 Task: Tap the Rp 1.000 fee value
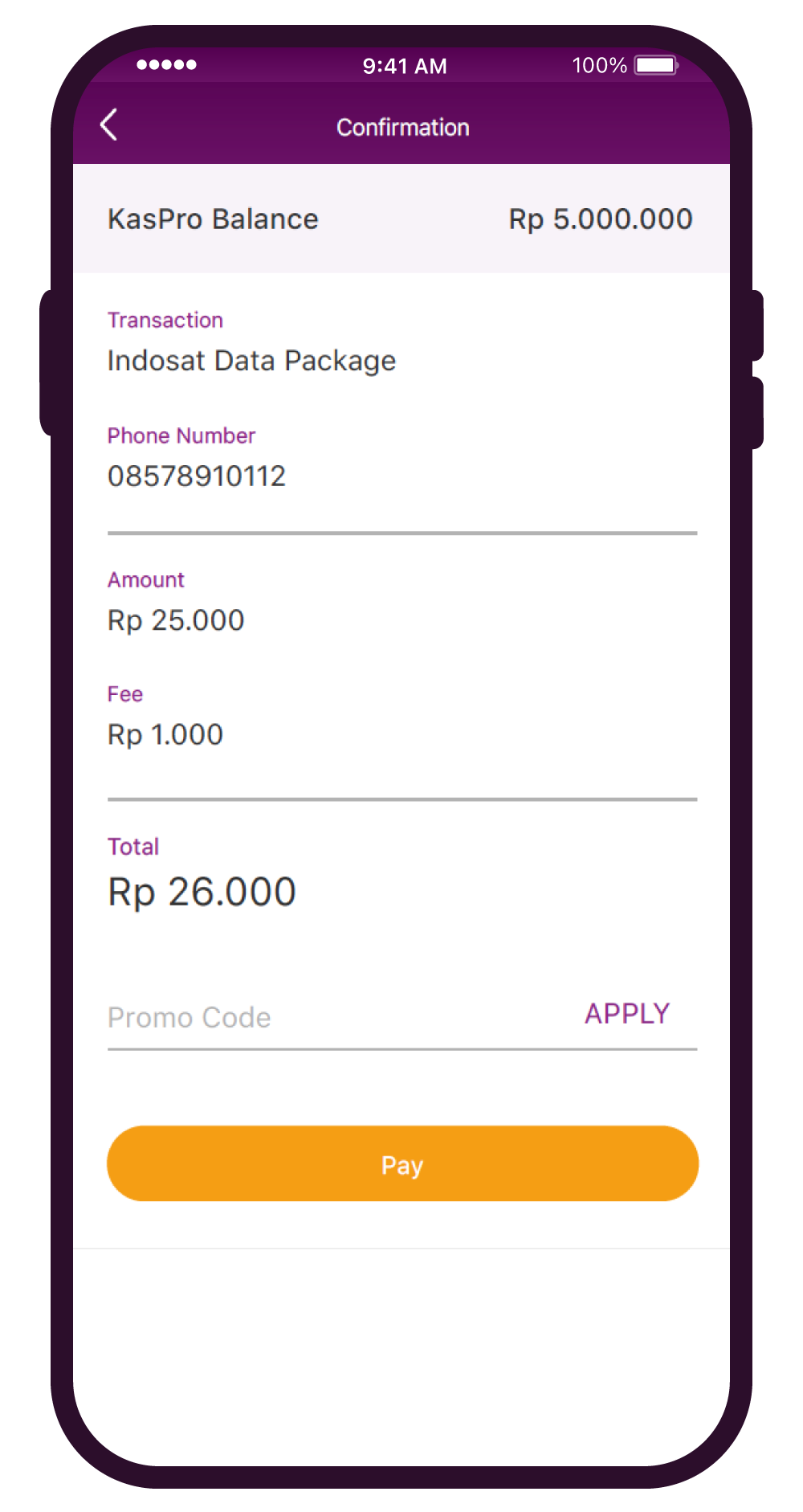[165, 734]
